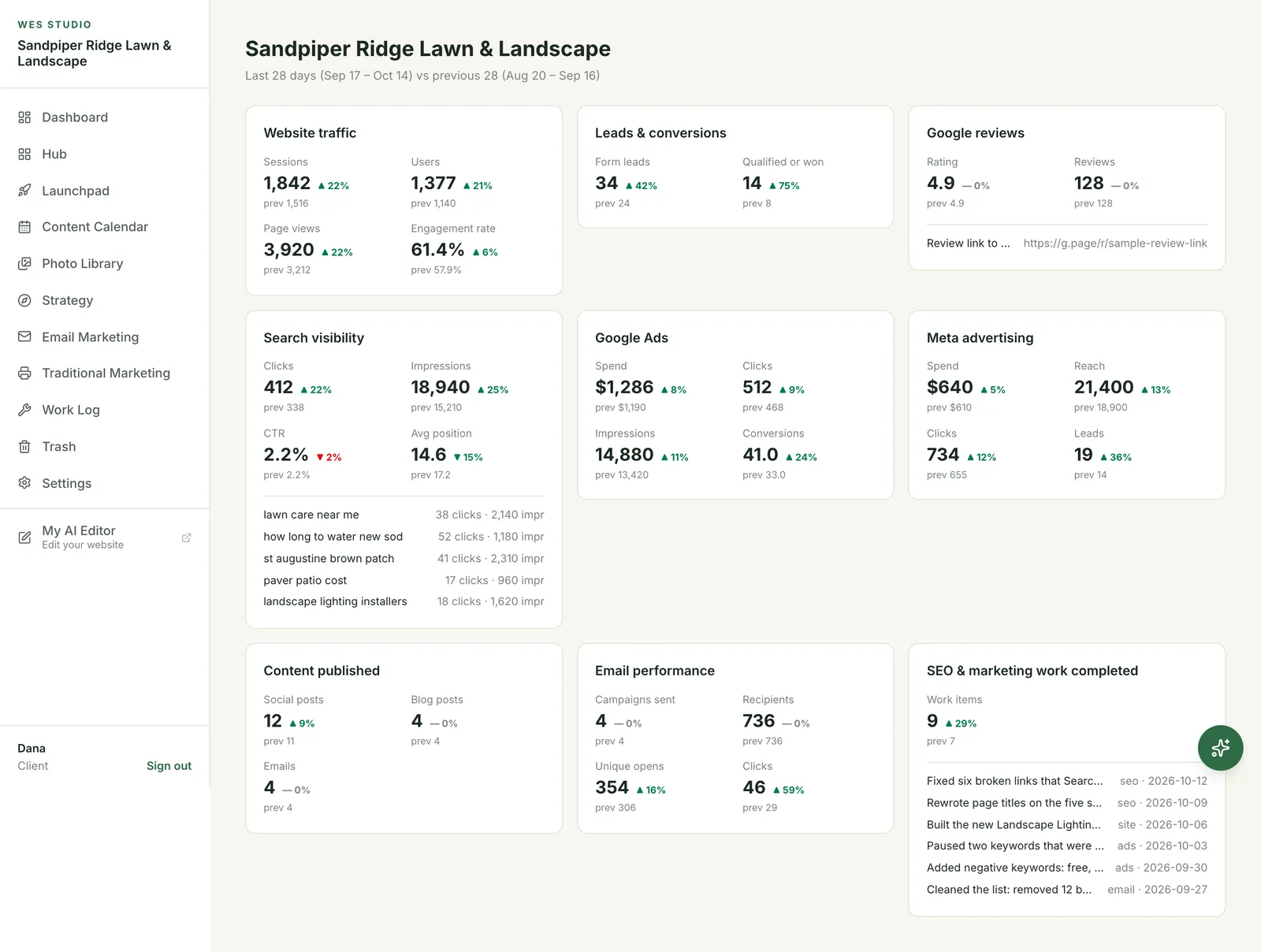The width and height of the screenshot is (1261, 952).
Task: Open the Strategy page
Action: [105, 300]
